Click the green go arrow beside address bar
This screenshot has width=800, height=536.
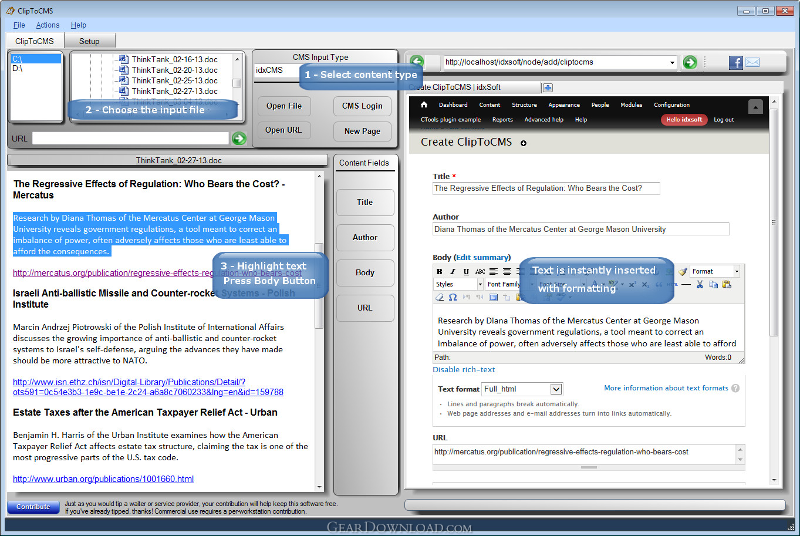(x=690, y=62)
